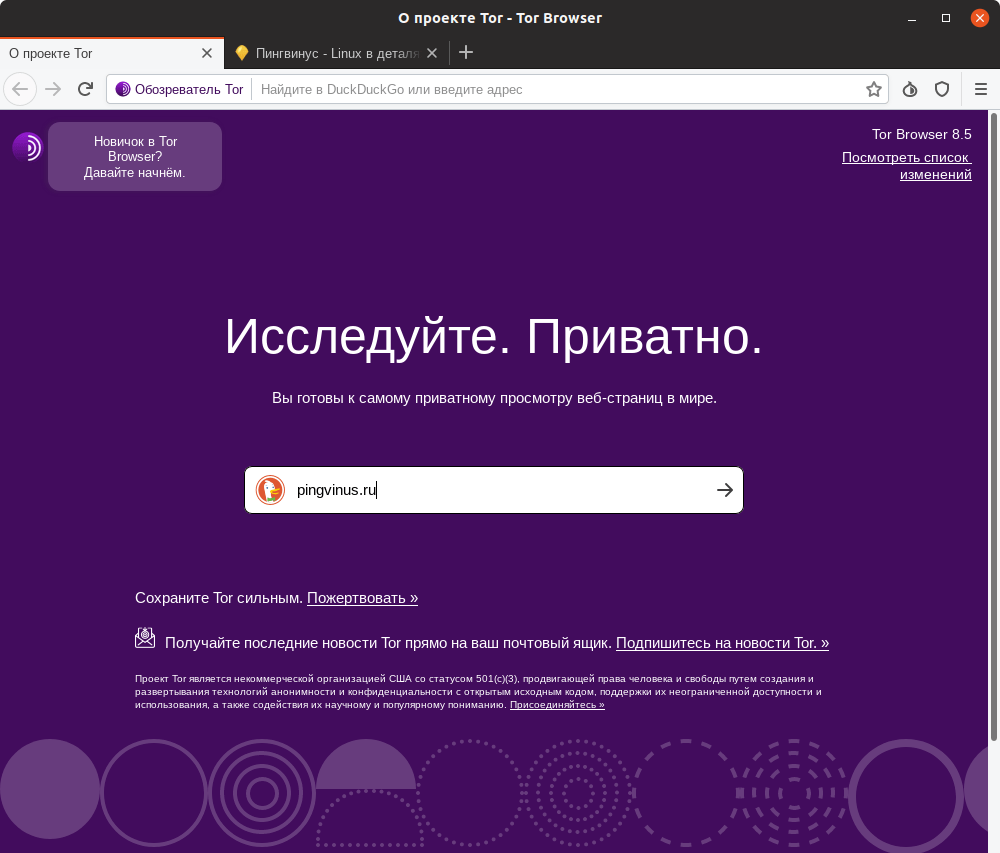Submit the search with arrow button
This screenshot has height=853, width=1000.
click(725, 490)
